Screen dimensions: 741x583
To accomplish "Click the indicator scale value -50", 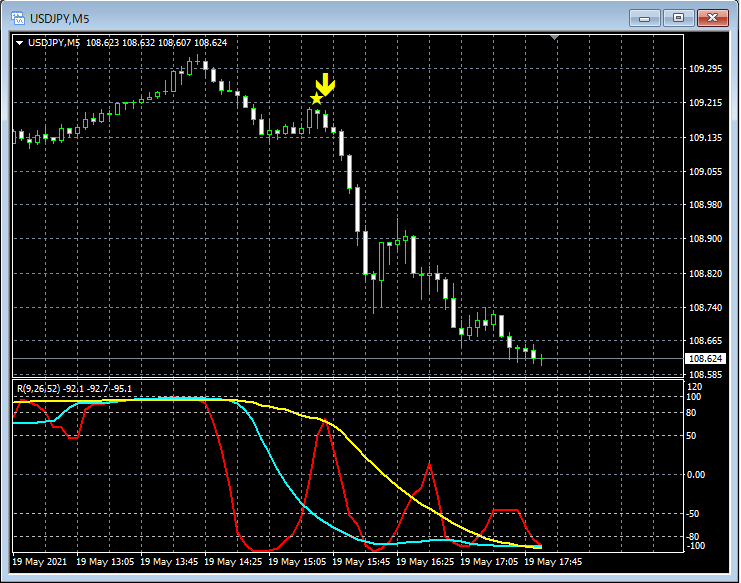I will click(692, 514).
